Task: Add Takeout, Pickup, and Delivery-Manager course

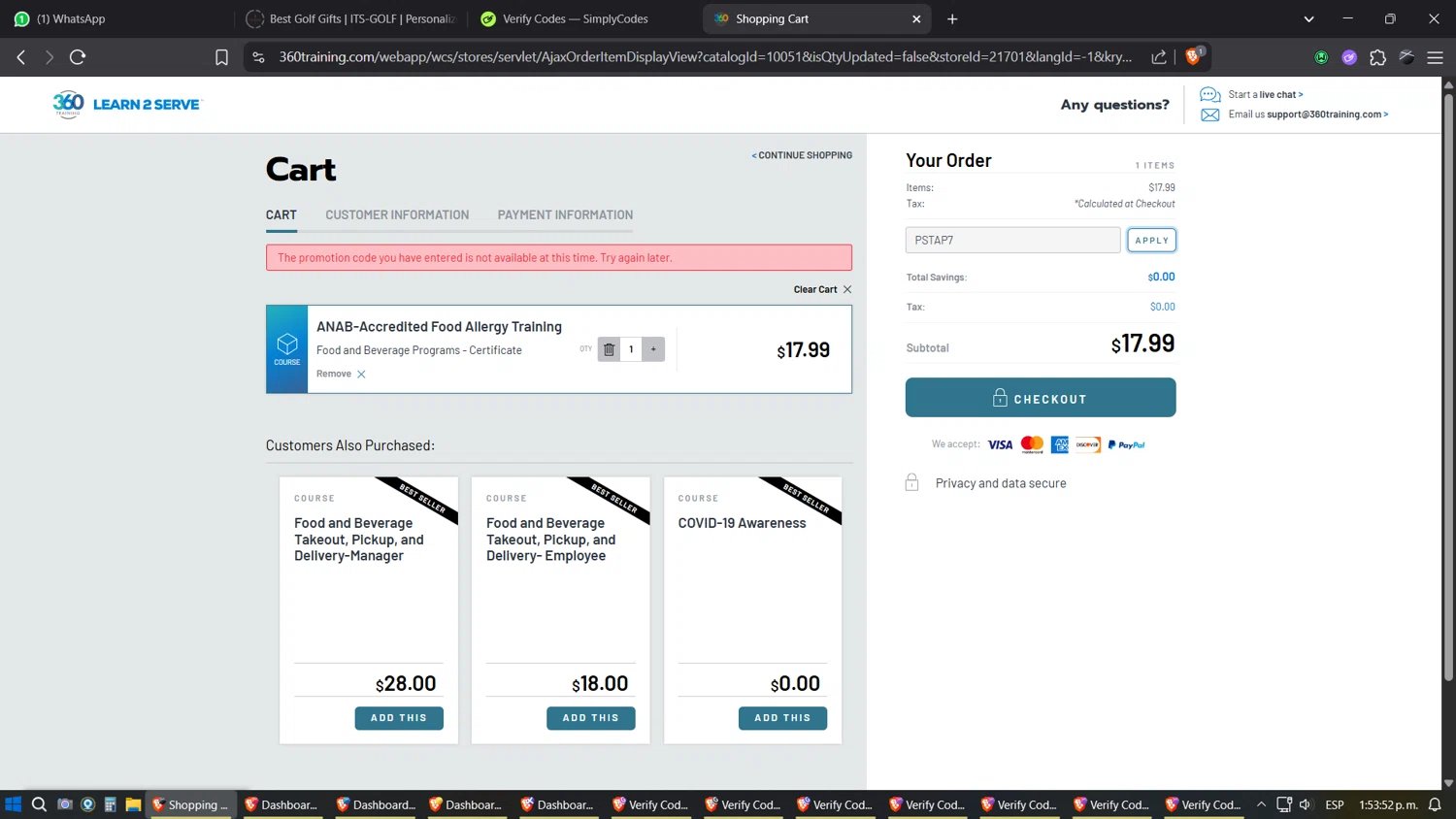Action: [399, 718]
